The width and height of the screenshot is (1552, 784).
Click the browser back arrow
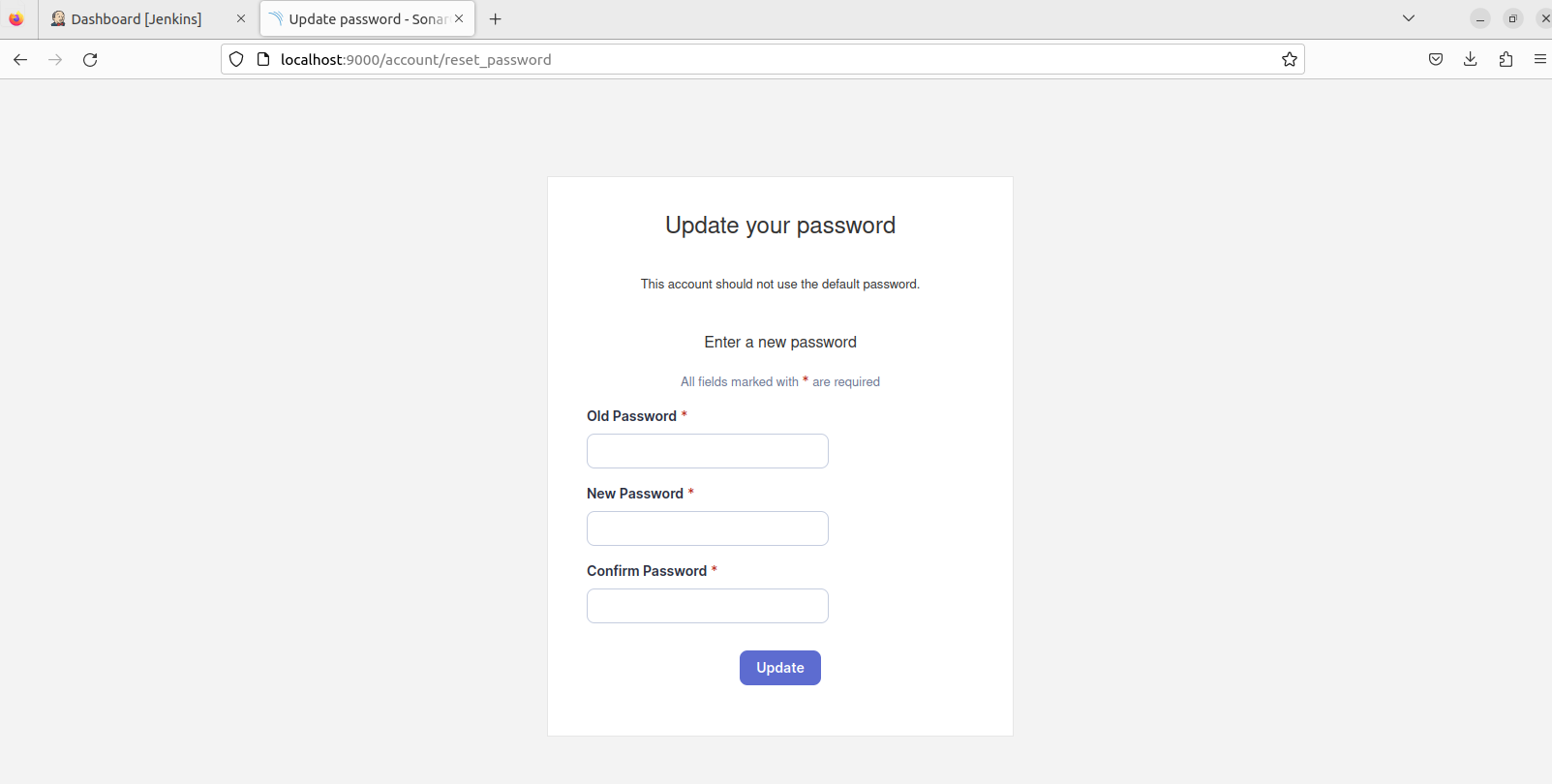[x=20, y=59]
